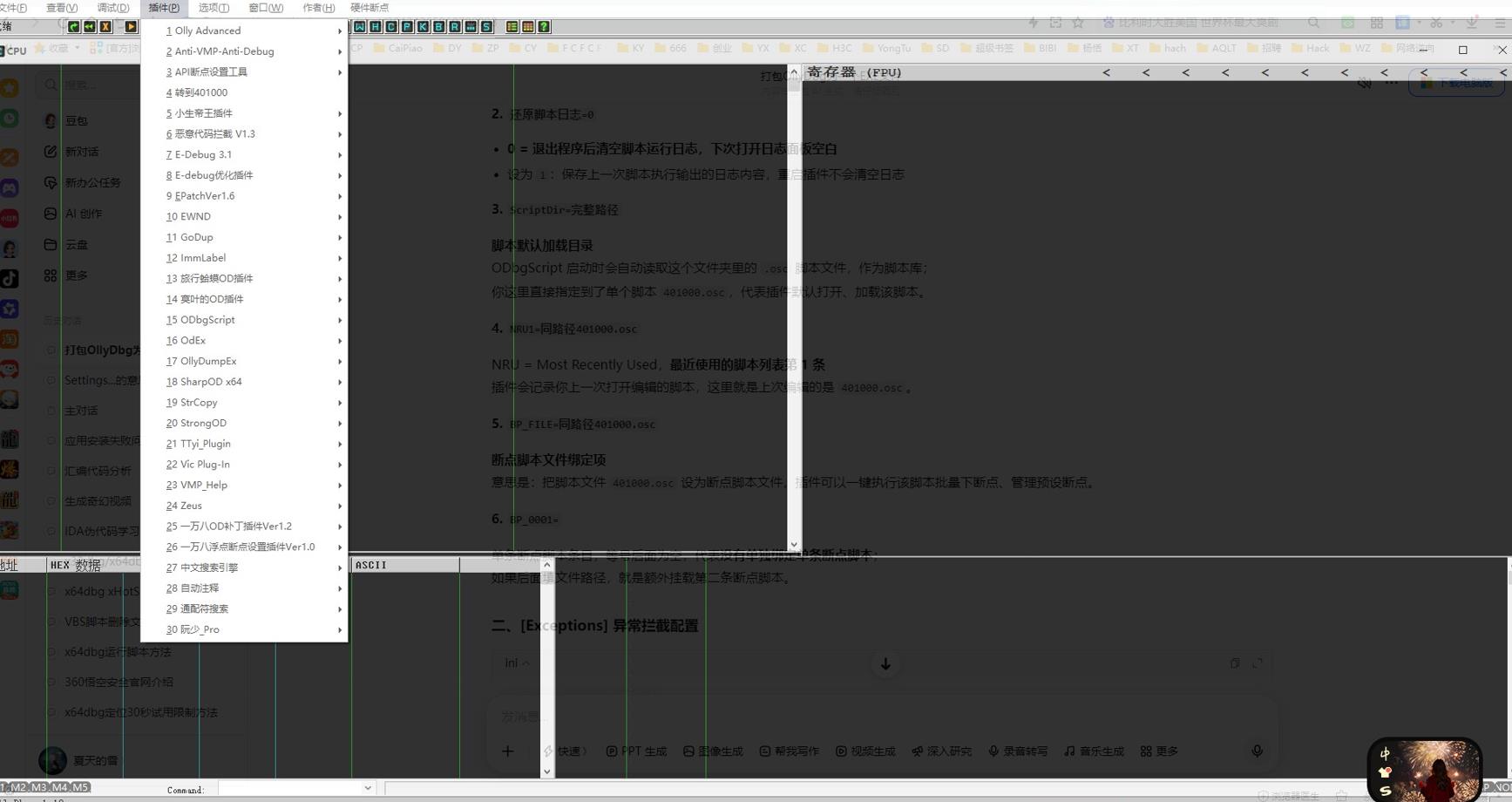Click the 寄存器 (FPU) registers header
Viewport: 1512px width, 802px height.
tap(854, 72)
